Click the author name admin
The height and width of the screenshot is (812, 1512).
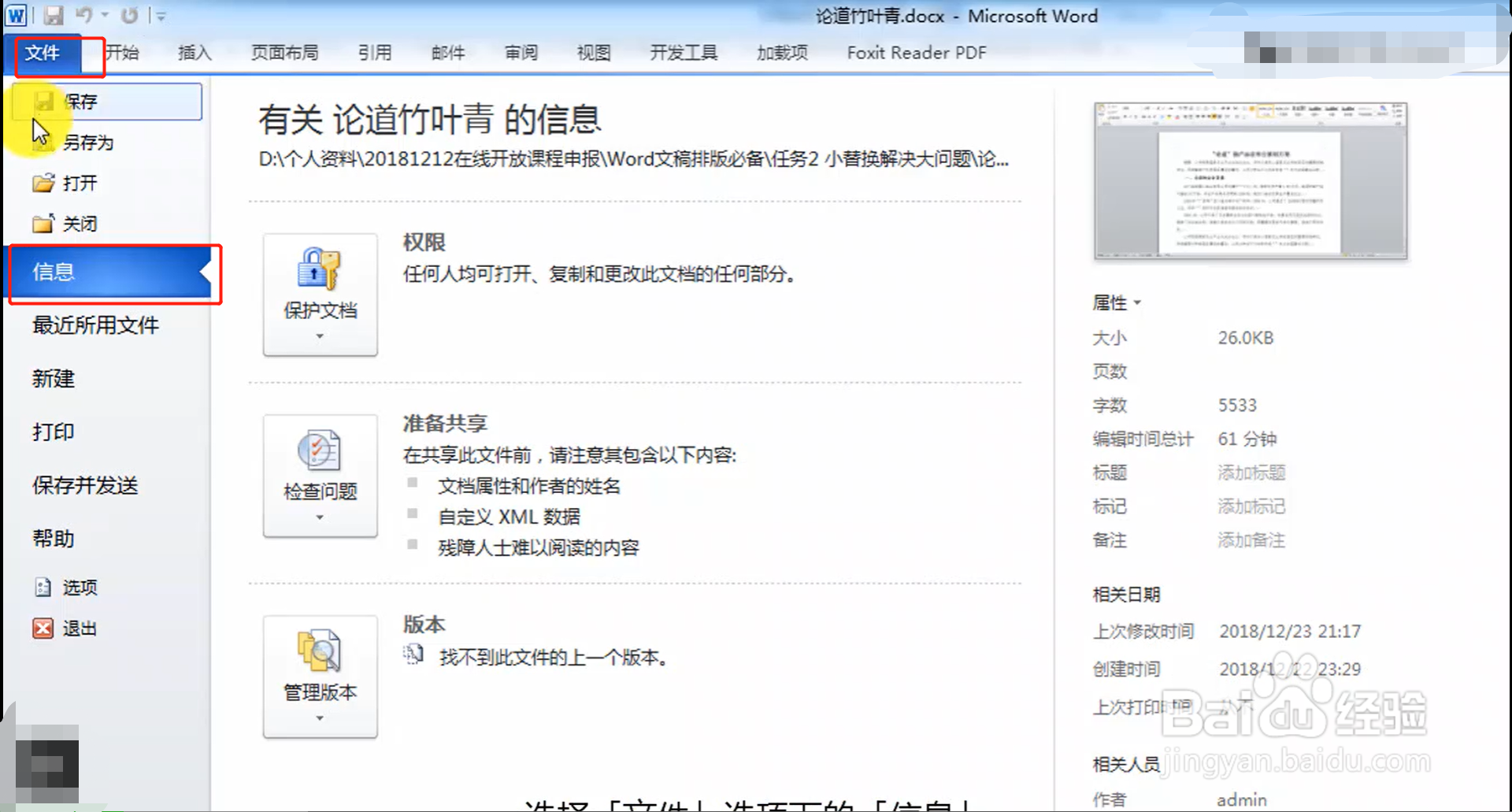click(x=1242, y=800)
